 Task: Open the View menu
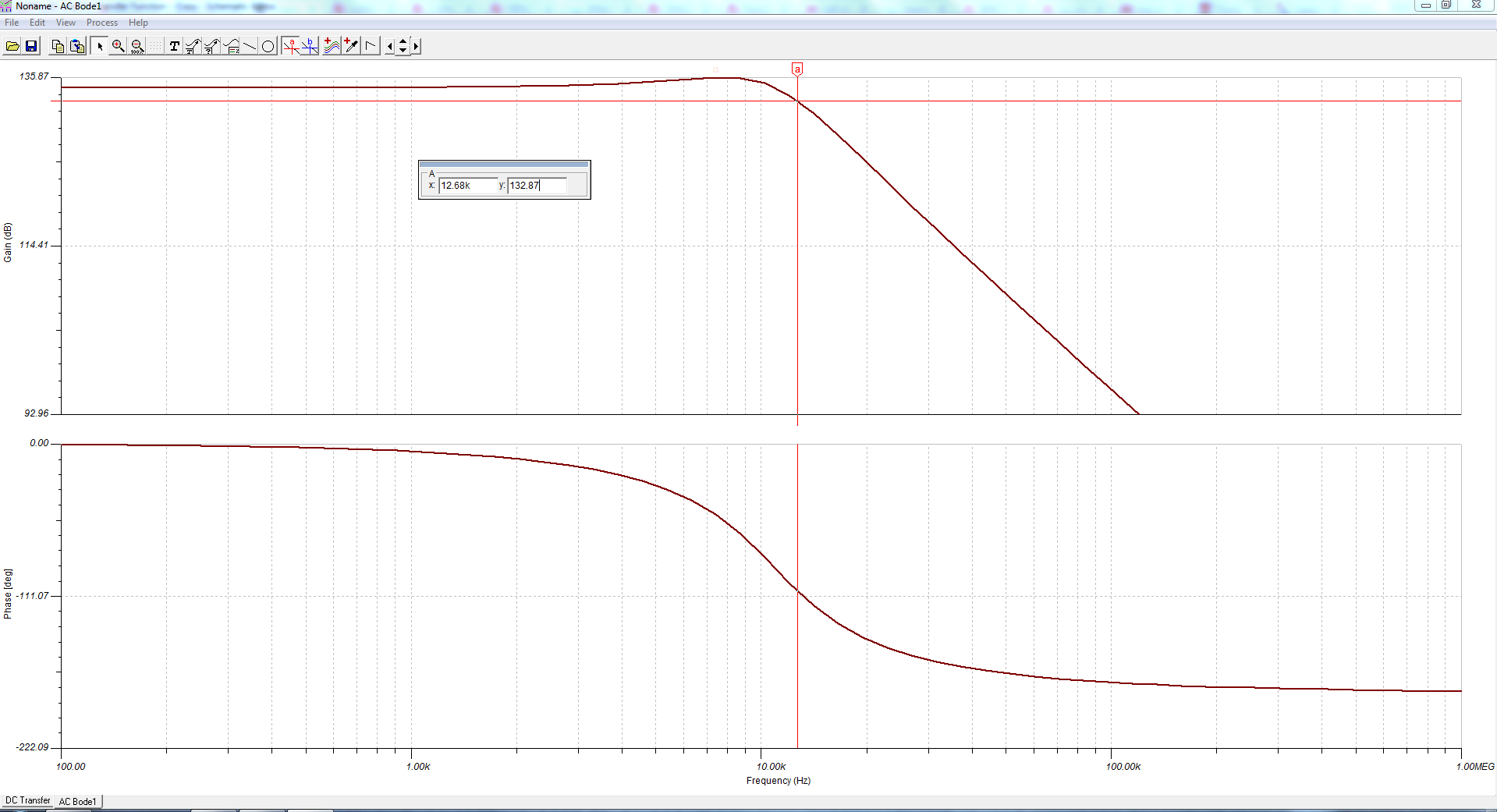[x=66, y=23]
